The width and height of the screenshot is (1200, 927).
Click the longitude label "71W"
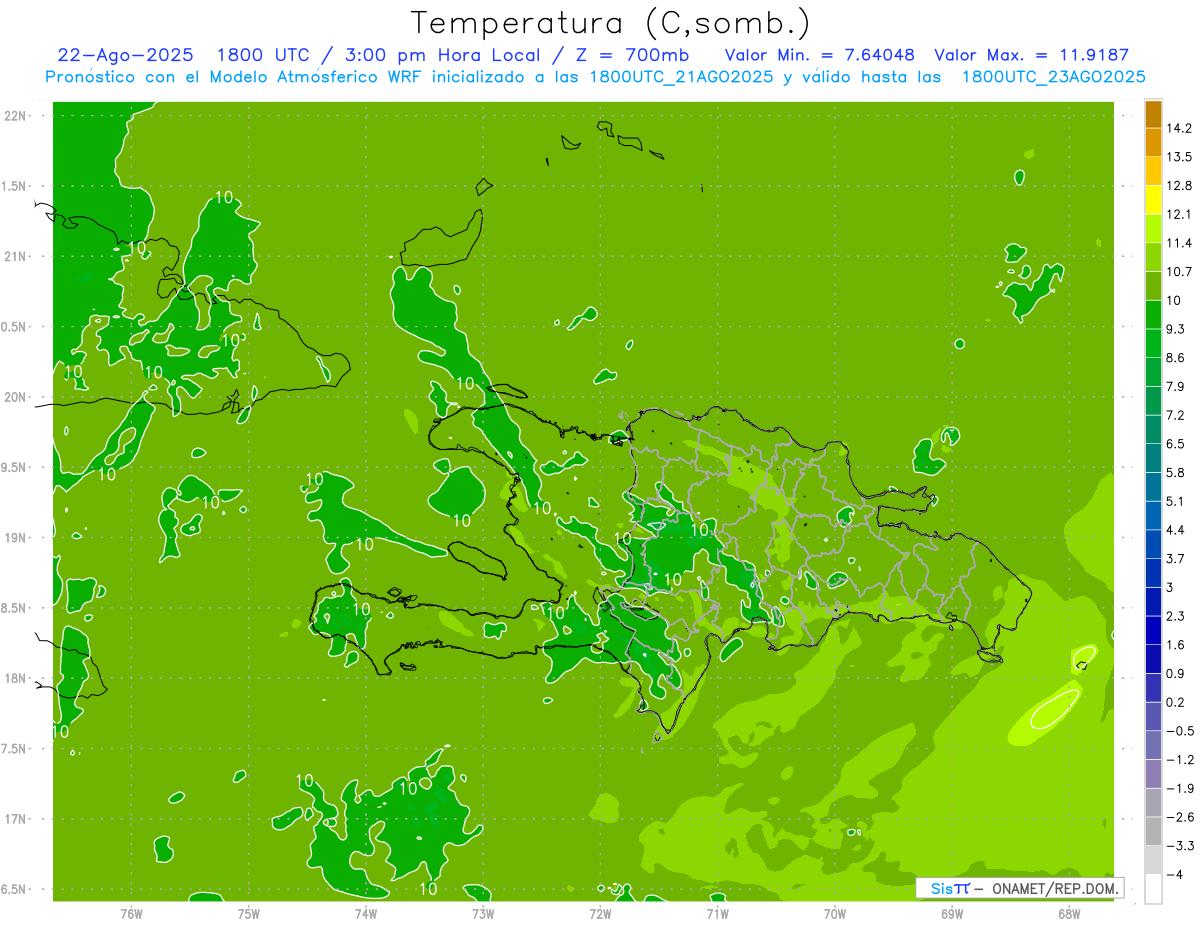coord(717,914)
